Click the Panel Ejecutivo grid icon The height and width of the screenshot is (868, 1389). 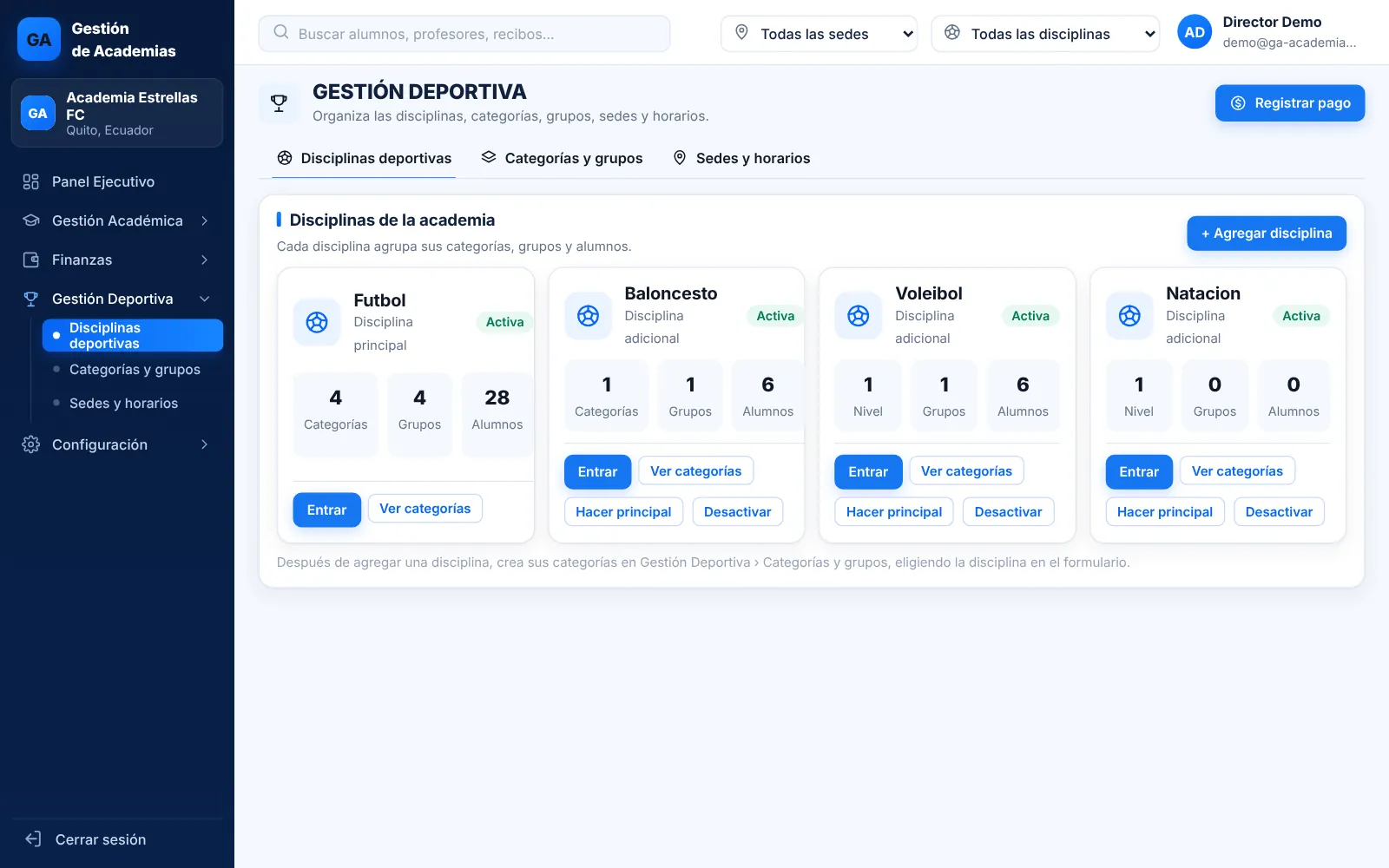[31, 181]
